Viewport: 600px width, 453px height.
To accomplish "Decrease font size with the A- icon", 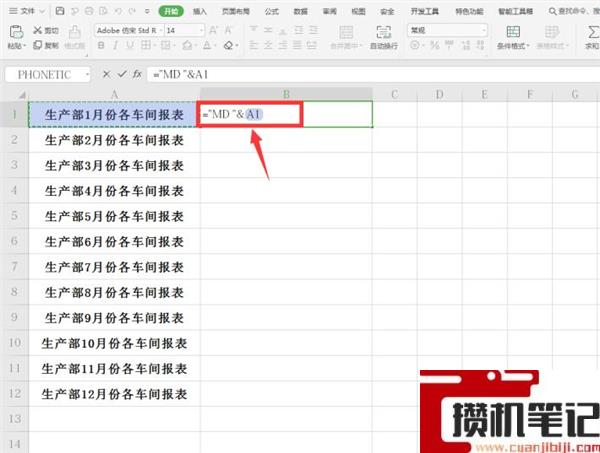I will pos(228,30).
